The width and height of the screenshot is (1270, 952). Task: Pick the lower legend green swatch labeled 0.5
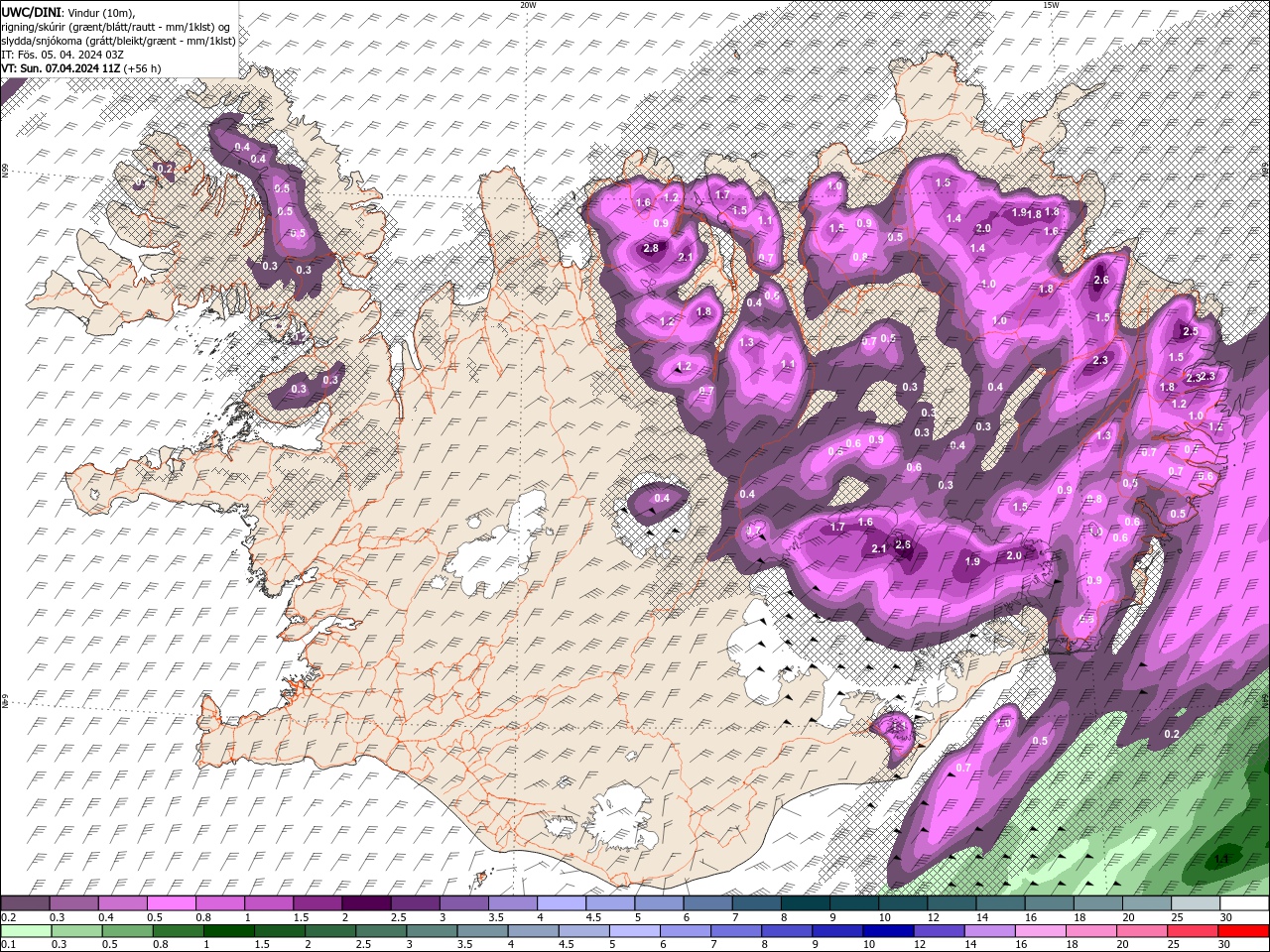pos(127,931)
